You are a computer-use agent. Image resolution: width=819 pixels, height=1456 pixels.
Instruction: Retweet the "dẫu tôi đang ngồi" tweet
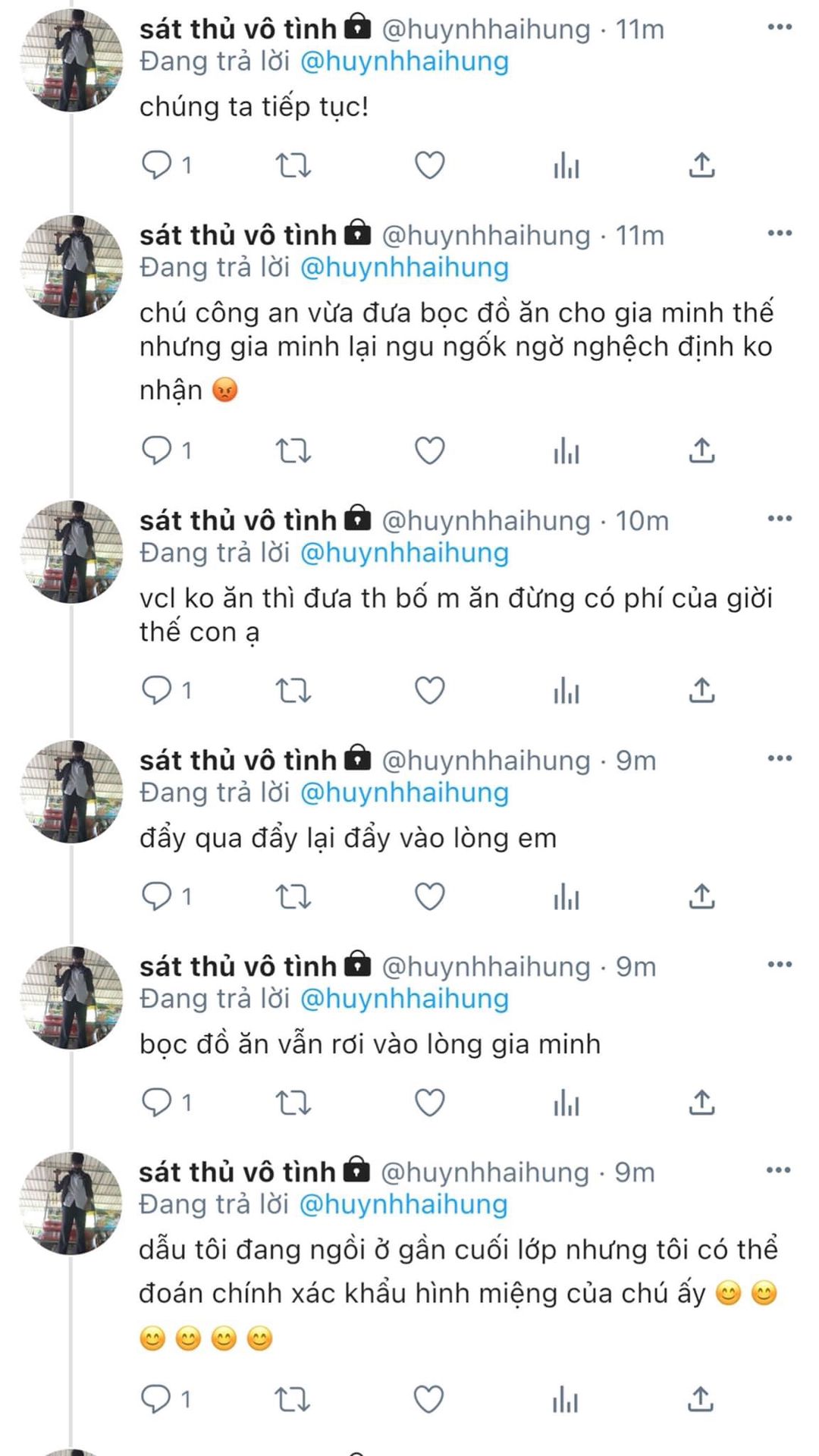pyautogui.click(x=291, y=1398)
